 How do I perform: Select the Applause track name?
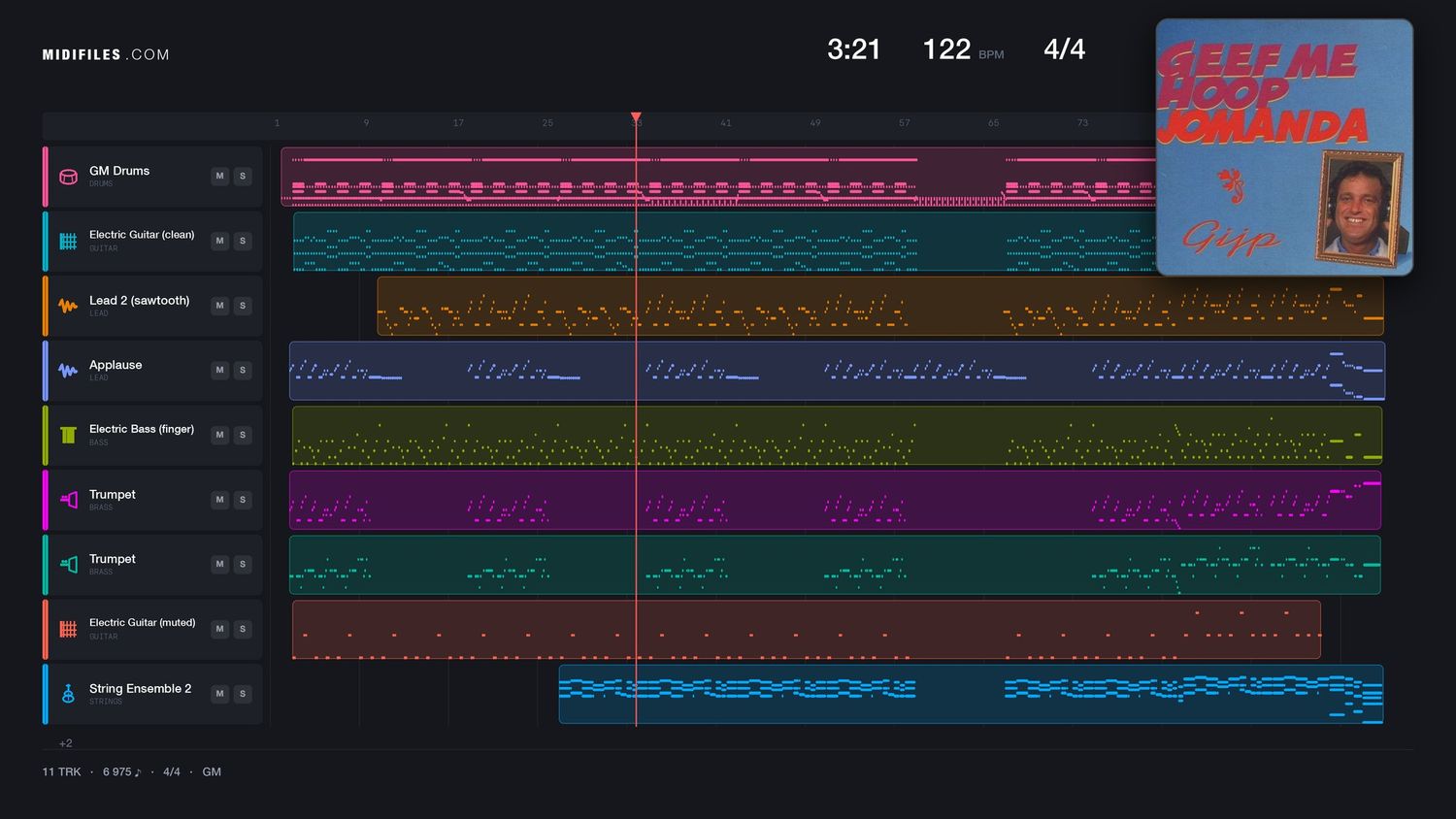tap(116, 365)
